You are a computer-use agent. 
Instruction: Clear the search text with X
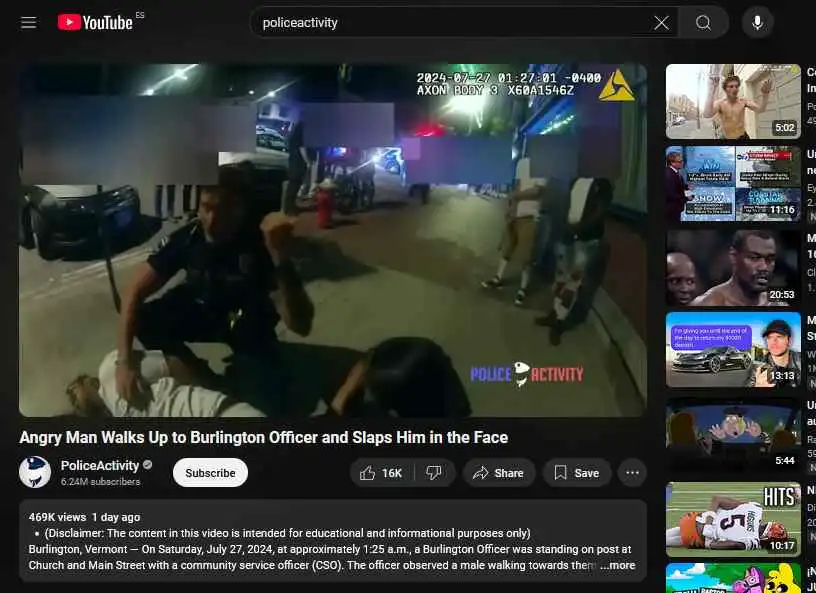(x=661, y=23)
